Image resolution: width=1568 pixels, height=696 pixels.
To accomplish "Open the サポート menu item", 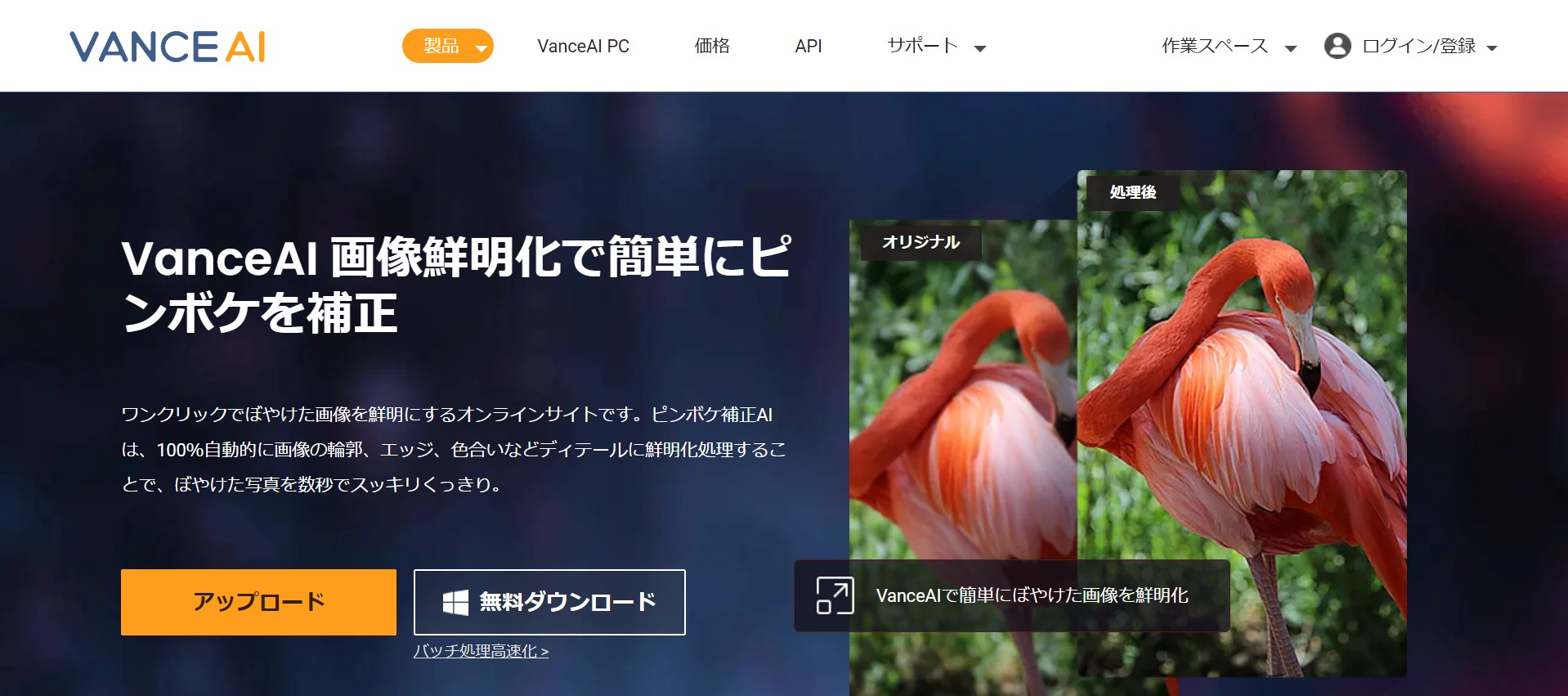I will pyautogui.click(x=922, y=46).
